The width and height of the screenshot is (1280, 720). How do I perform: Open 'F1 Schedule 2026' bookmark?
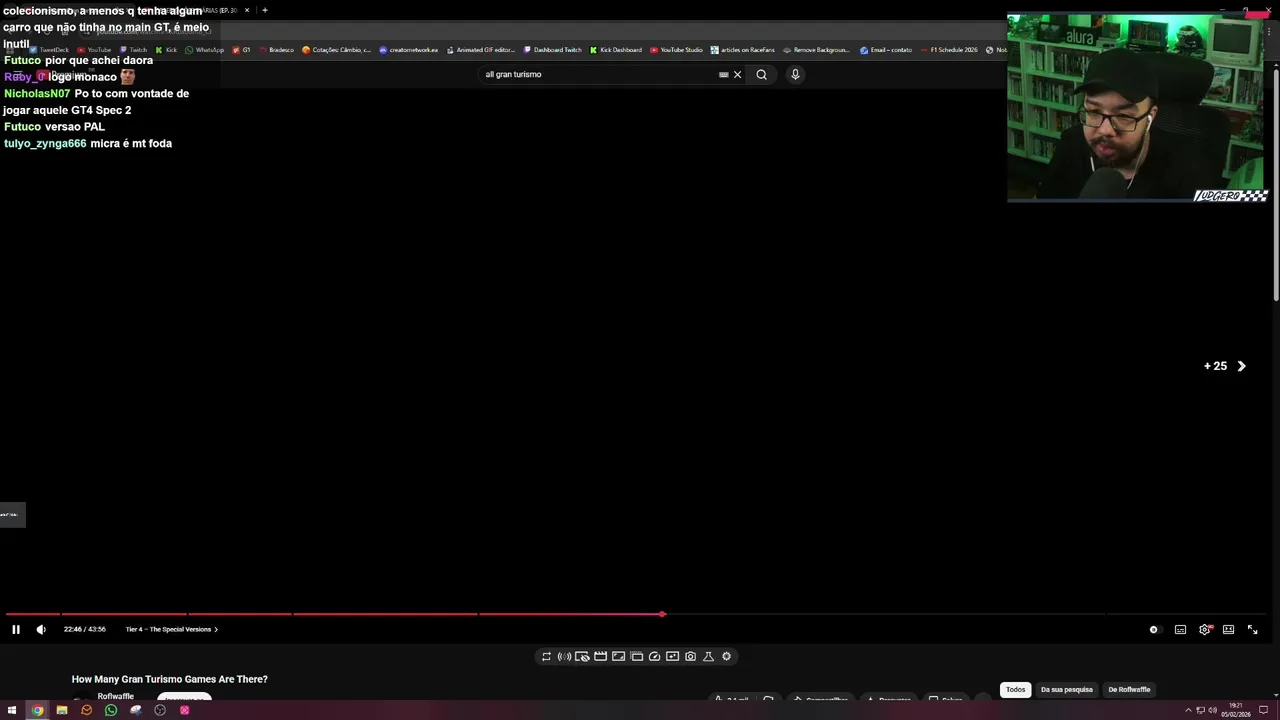tap(948, 50)
